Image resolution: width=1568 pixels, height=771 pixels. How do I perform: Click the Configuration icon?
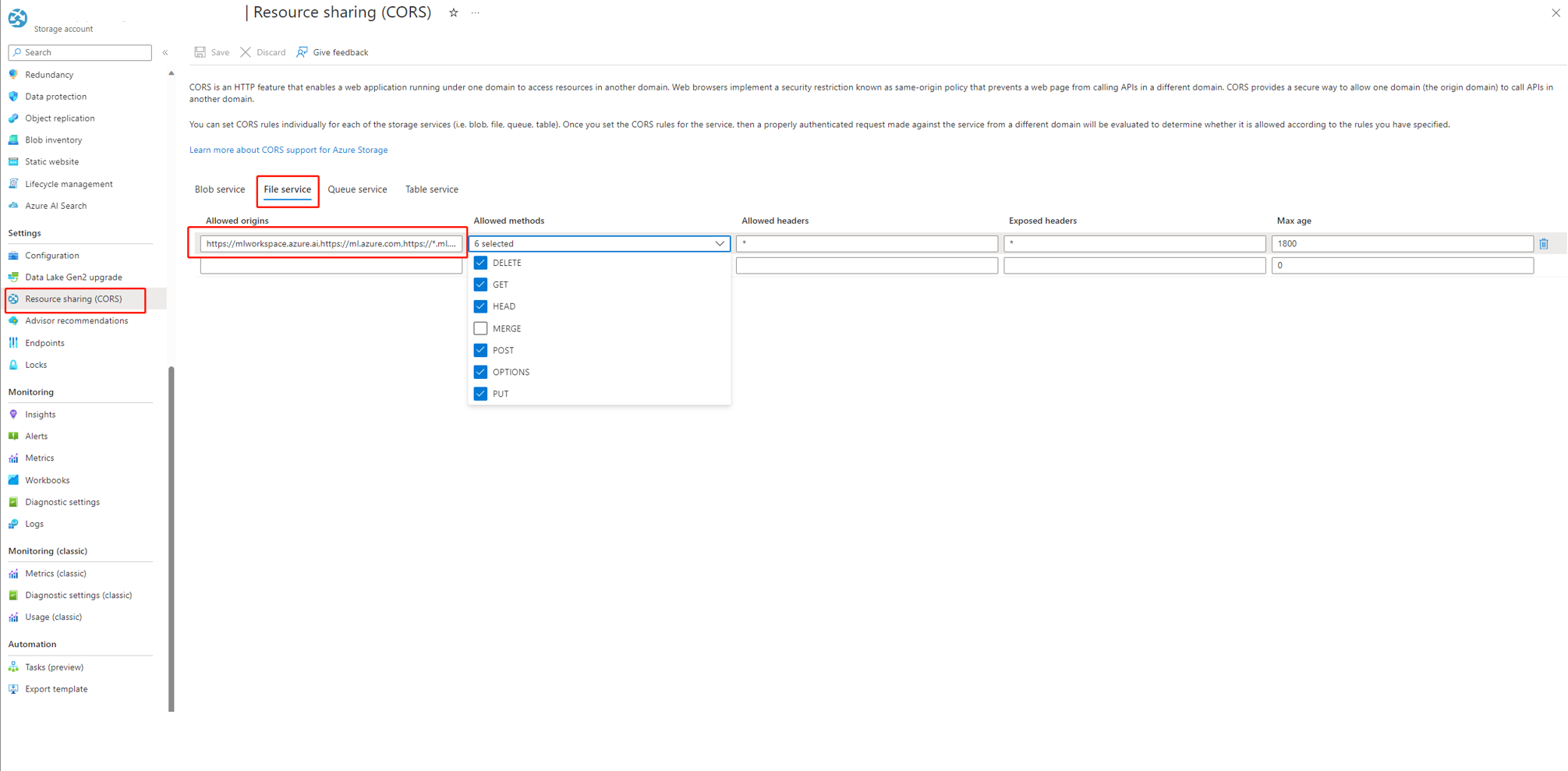click(13, 256)
